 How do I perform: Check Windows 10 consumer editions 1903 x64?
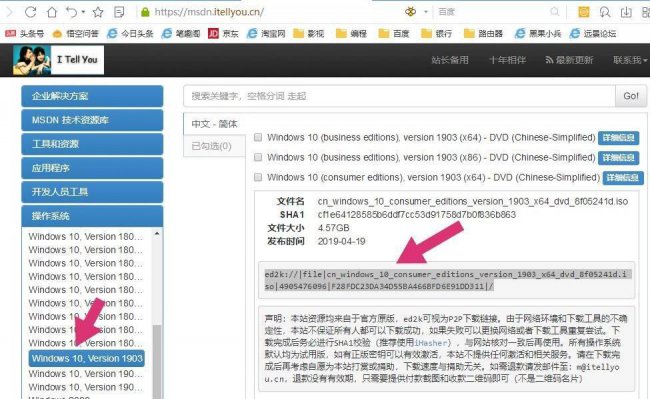tap(258, 177)
